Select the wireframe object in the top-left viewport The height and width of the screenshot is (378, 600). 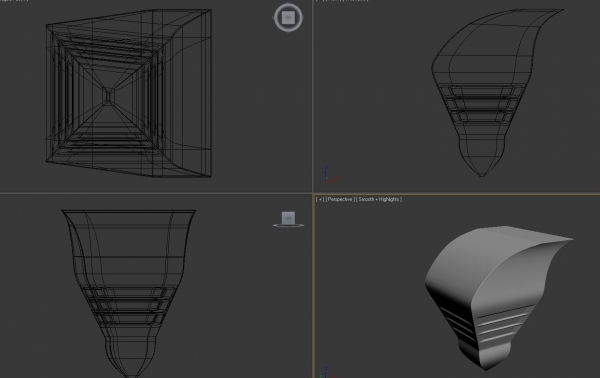(129, 93)
